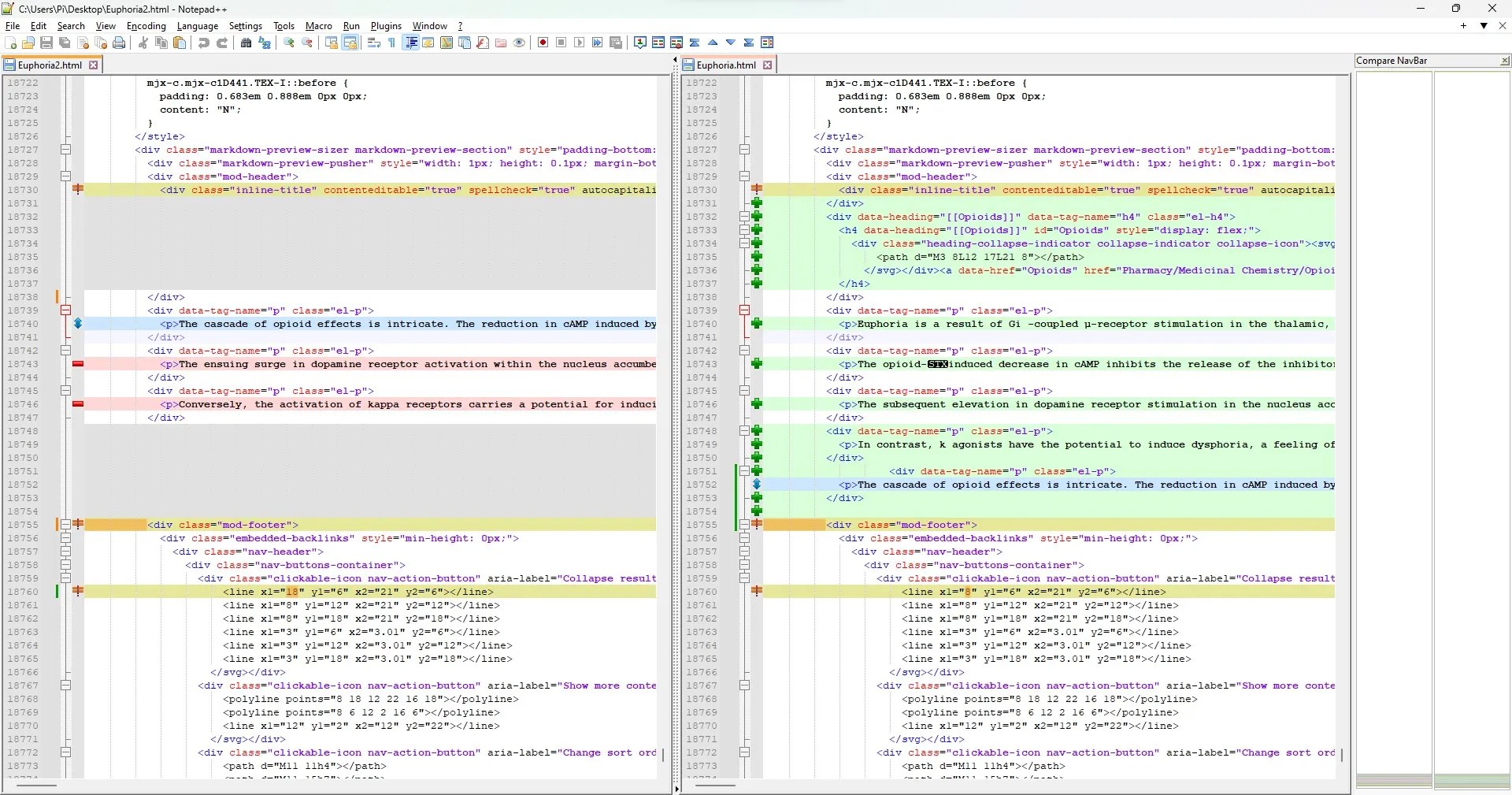This screenshot has width=1512, height=795.
Task: Open the toolbar overflow dropdown arrow
Action: tap(1484, 25)
